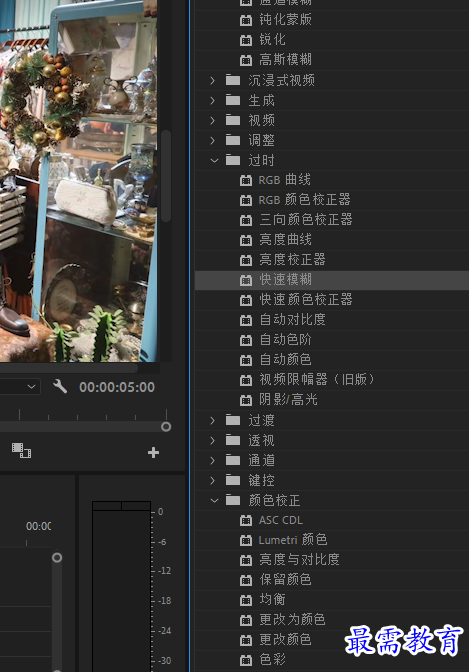Select the 自动对比度 effect label
The width and height of the screenshot is (469, 672).
coord(292,320)
